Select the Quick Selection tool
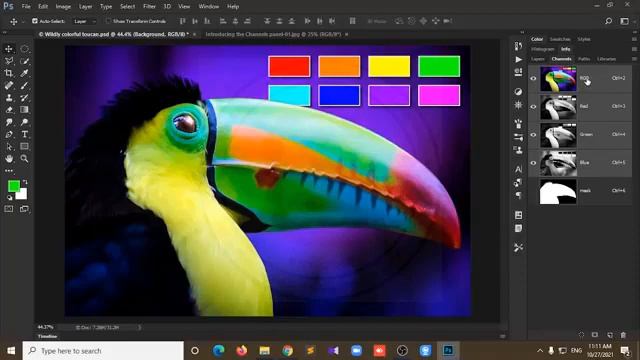This screenshot has width=640, height=360. coord(24,61)
